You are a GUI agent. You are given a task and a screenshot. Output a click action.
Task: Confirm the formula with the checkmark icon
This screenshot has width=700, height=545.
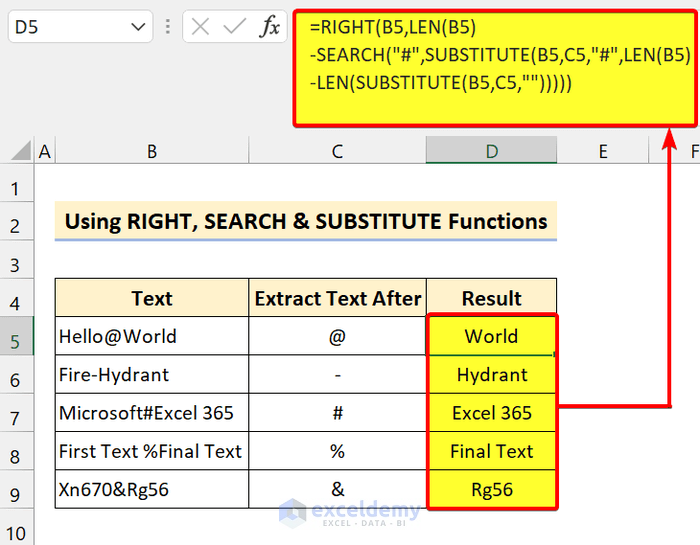click(x=234, y=27)
